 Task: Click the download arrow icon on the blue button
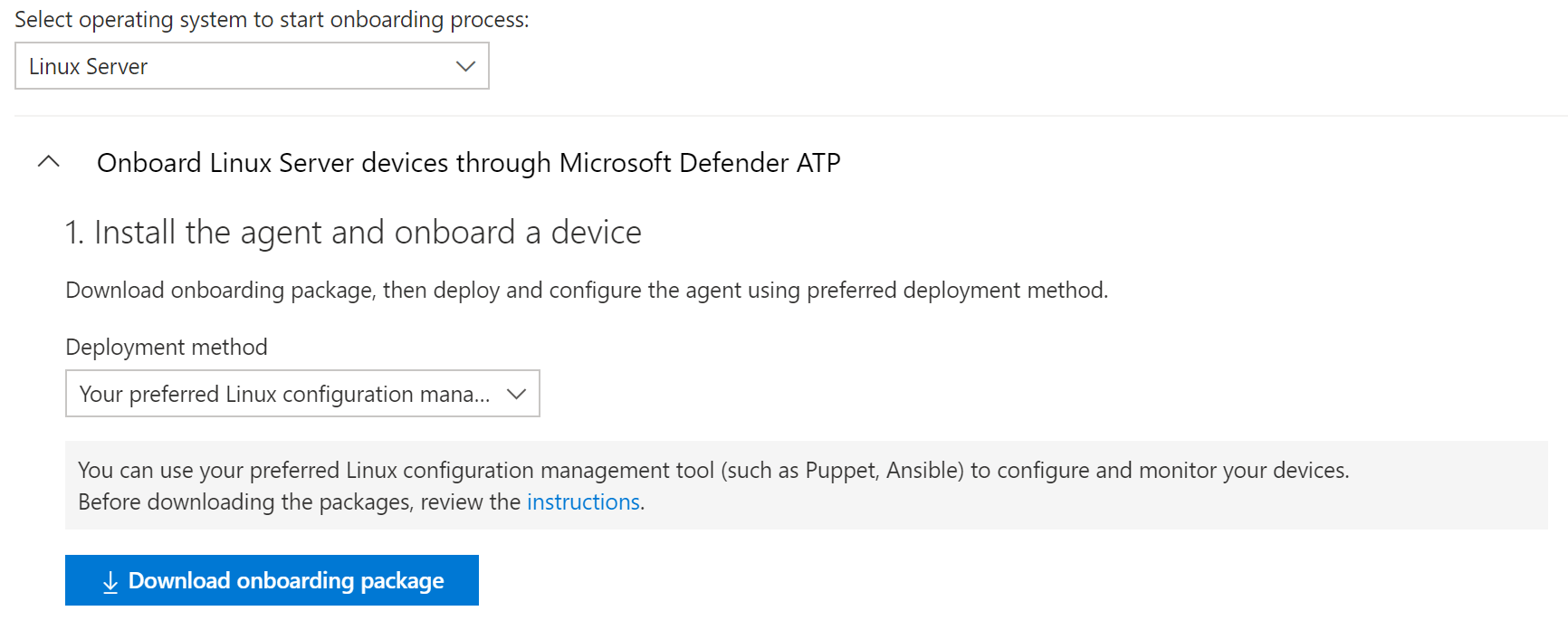pyautogui.click(x=110, y=582)
